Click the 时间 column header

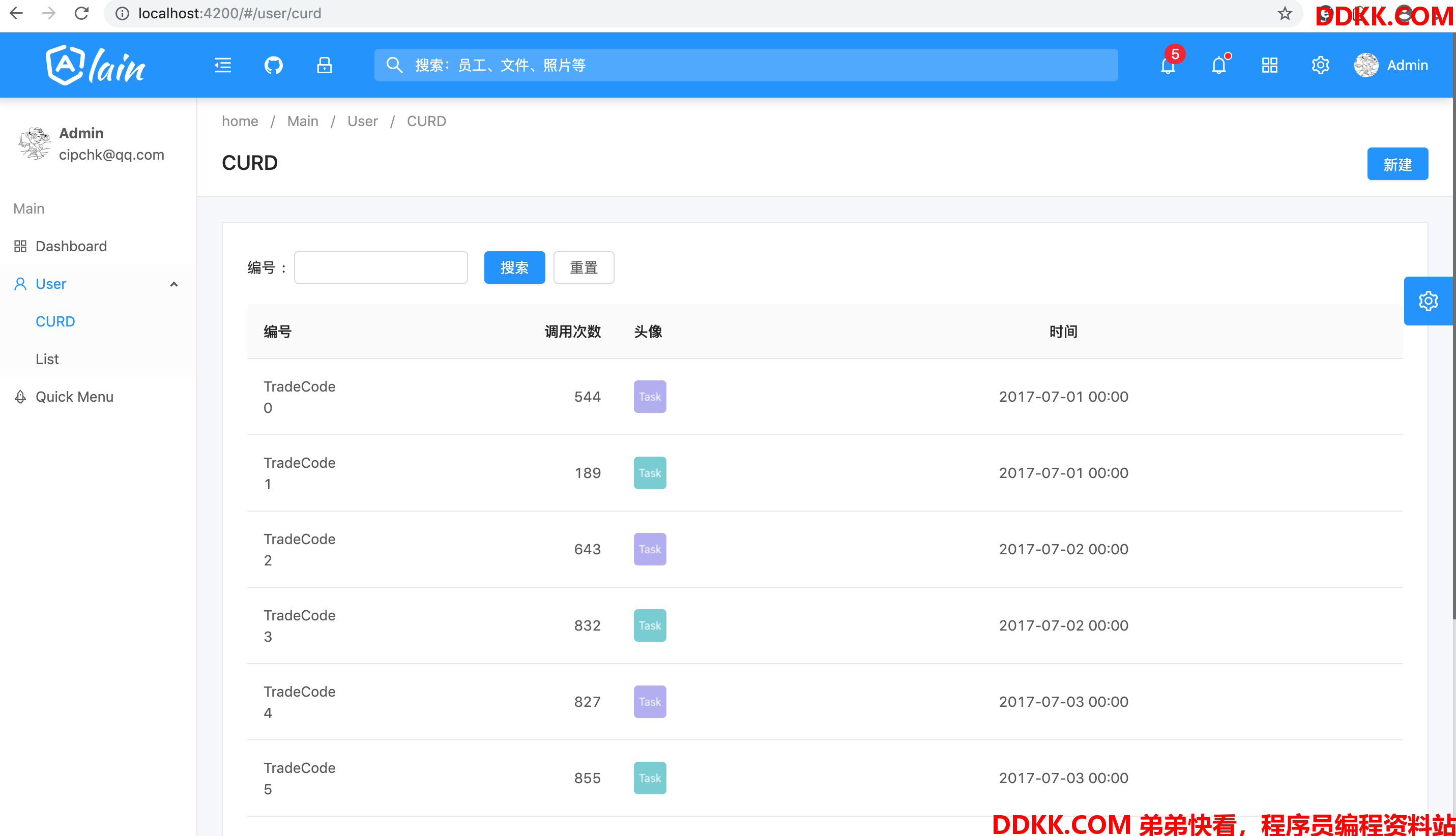(1063, 332)
